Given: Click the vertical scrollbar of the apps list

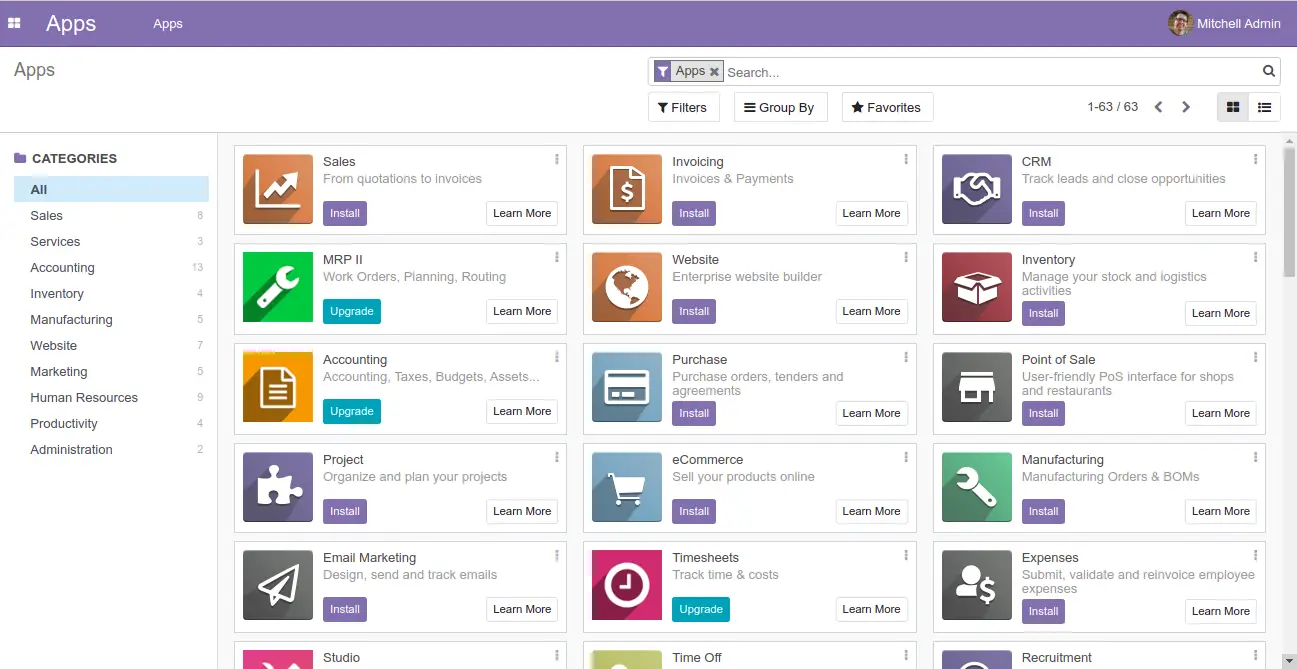Looking at the screenshot, I should click(1289, 213).
